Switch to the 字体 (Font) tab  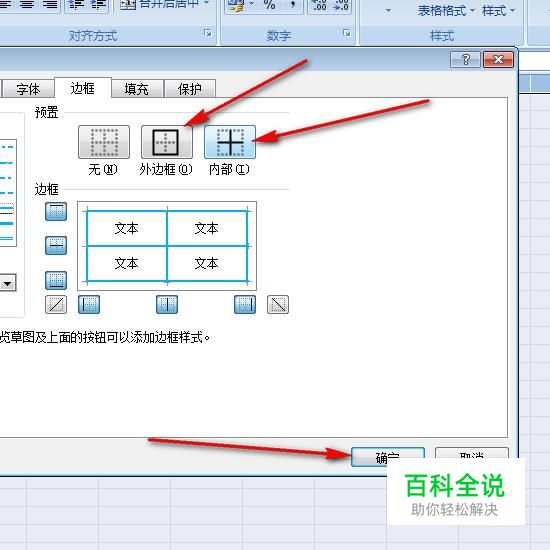pyautogui.click(x=28, y=89)
